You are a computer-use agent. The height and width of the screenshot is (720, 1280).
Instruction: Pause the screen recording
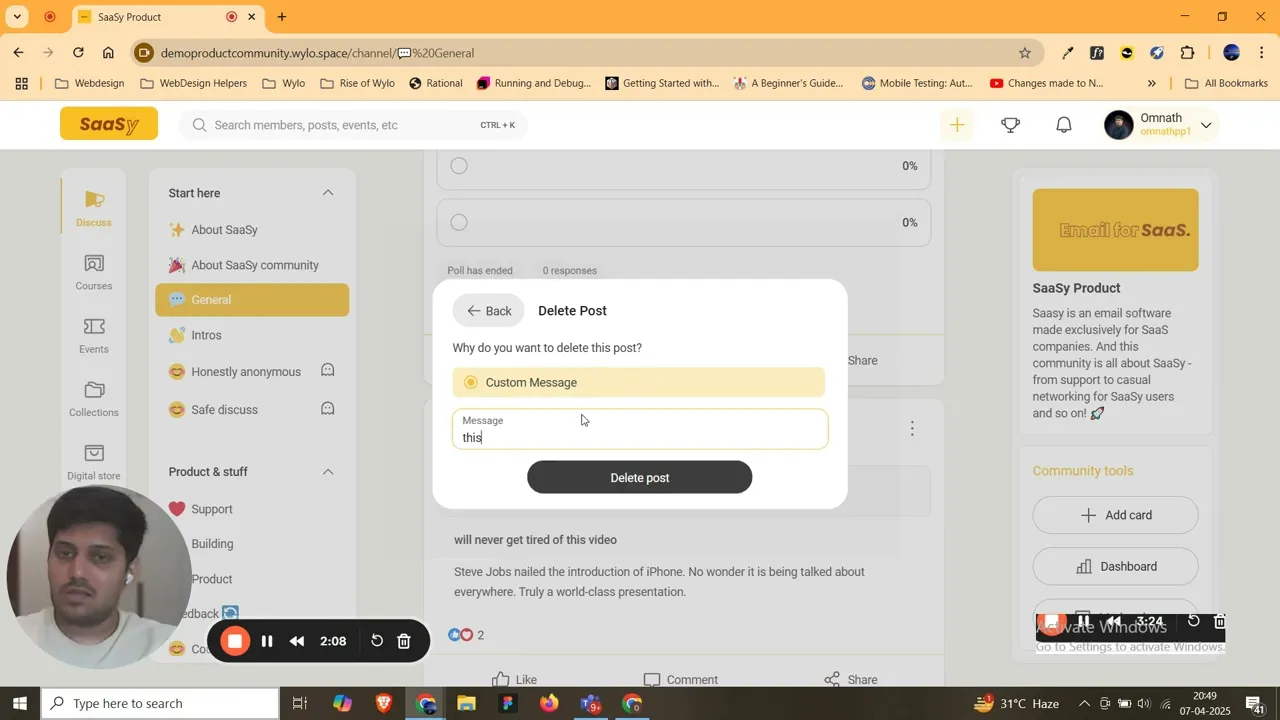267,642
